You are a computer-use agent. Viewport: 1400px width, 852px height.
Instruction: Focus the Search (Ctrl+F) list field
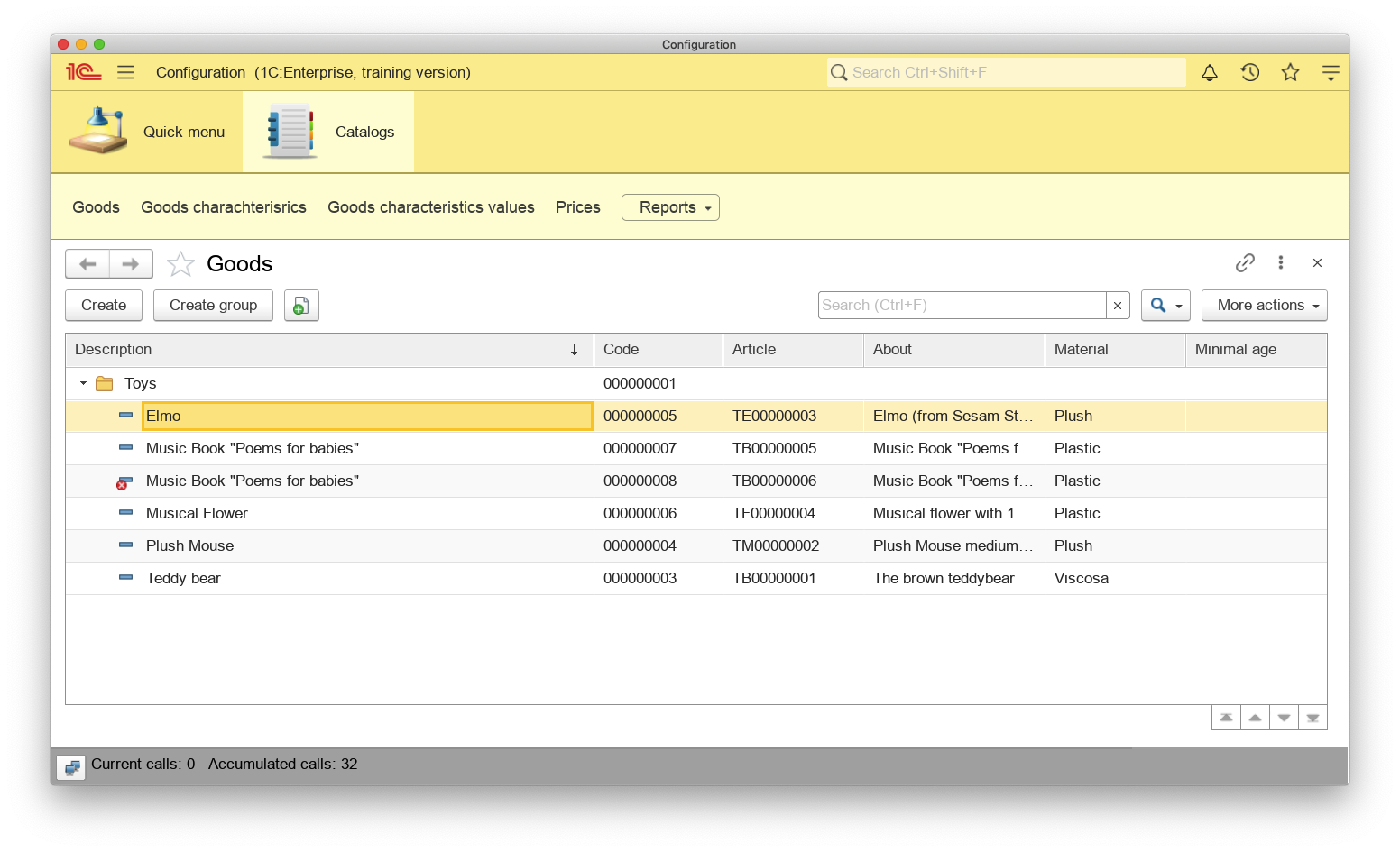962,306
